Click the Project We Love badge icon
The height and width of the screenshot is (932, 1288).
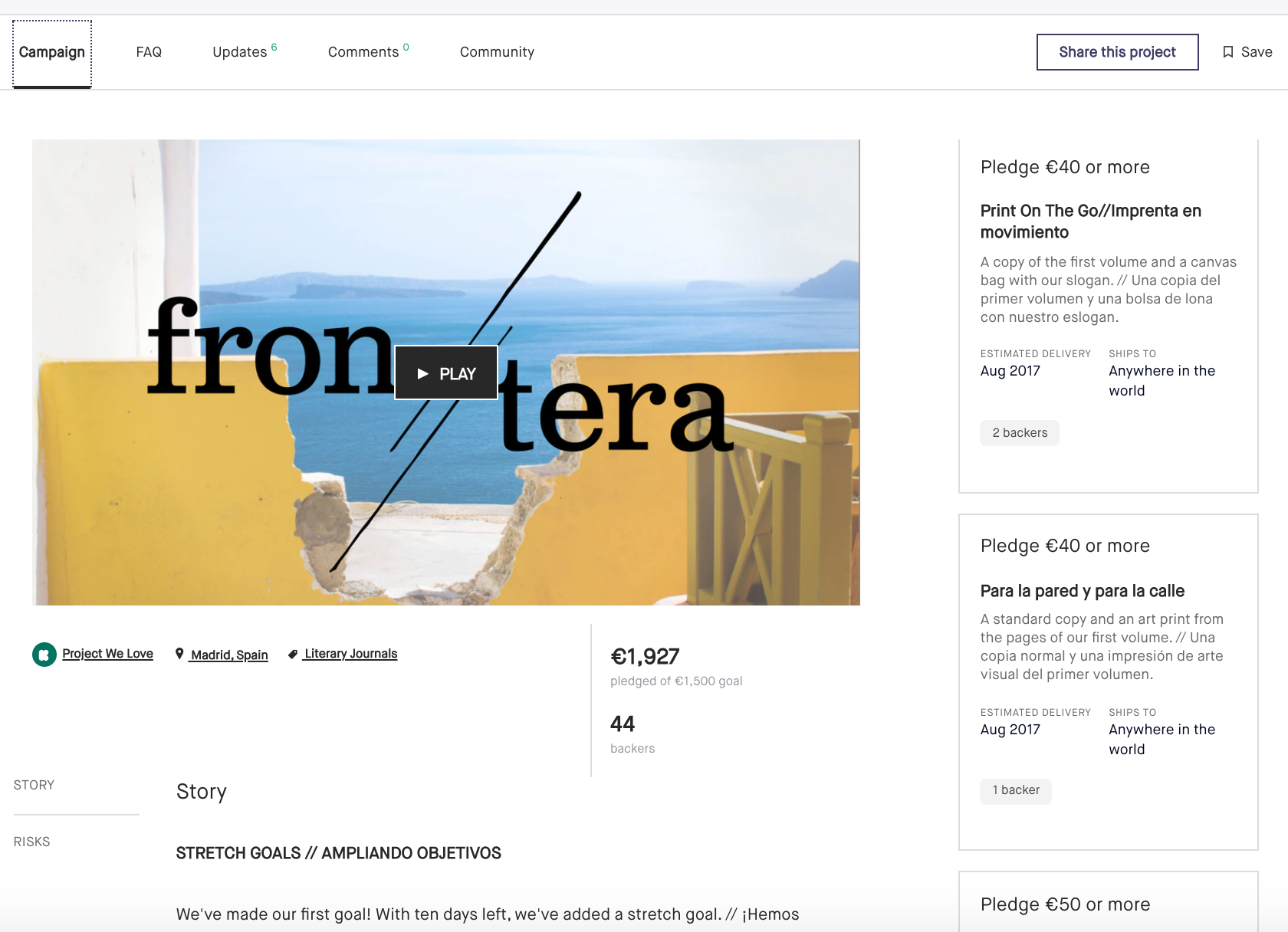(44, 655)
